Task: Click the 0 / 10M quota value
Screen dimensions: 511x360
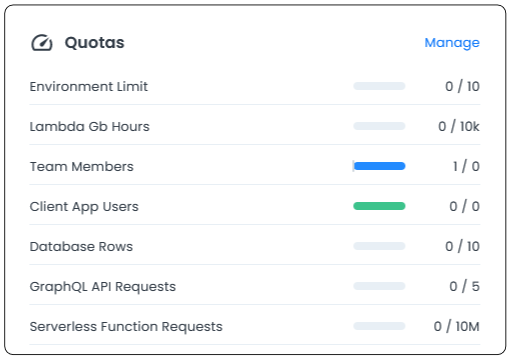Action: 457,326
